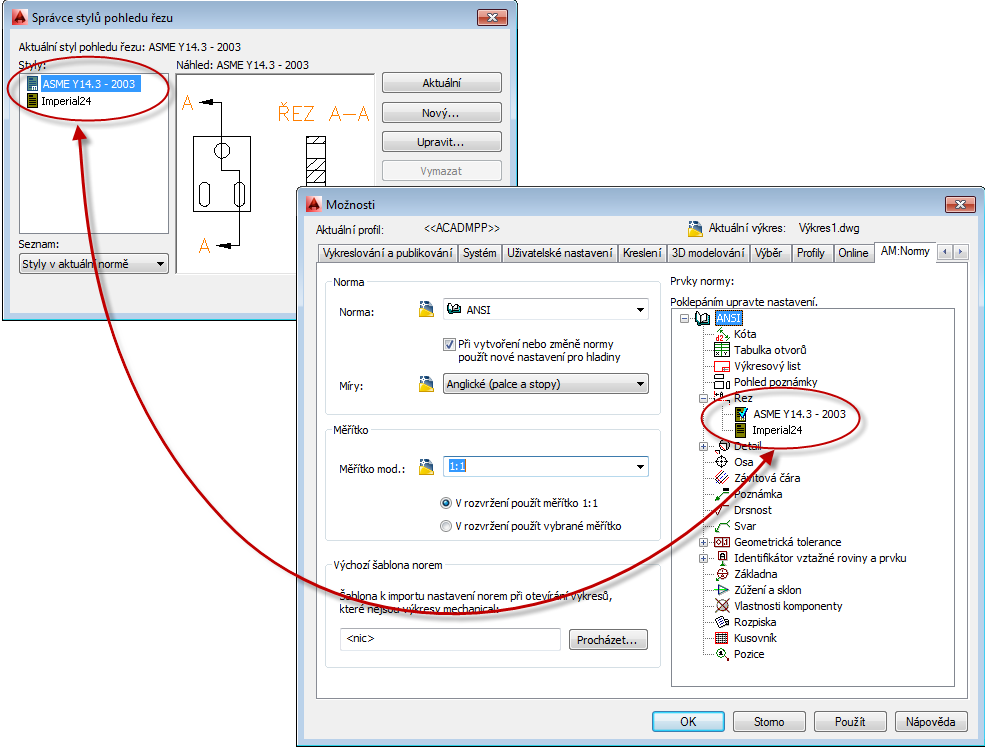The width and height of the screenshot is (985, 747).
Task: Open the Kreslení tab
Action: point(642,253)
